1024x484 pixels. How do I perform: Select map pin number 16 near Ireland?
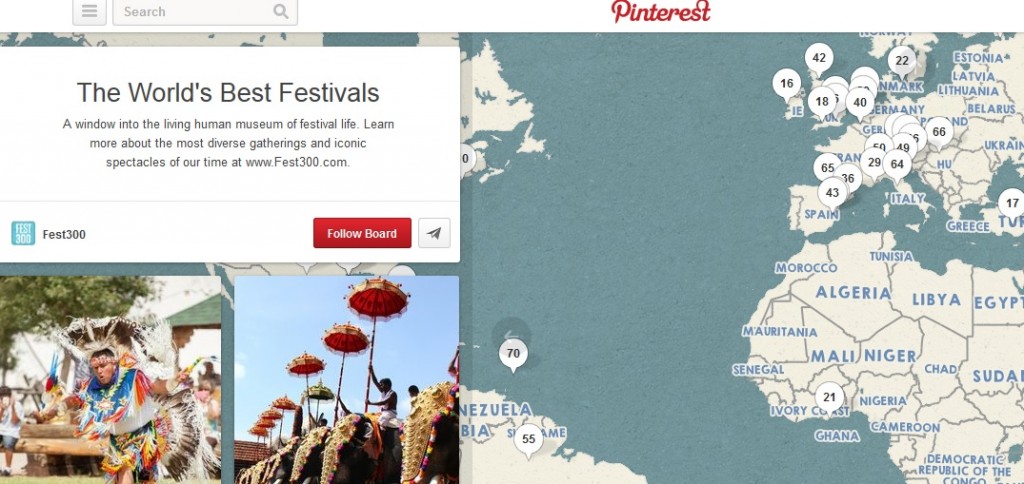tap(787, 84)
